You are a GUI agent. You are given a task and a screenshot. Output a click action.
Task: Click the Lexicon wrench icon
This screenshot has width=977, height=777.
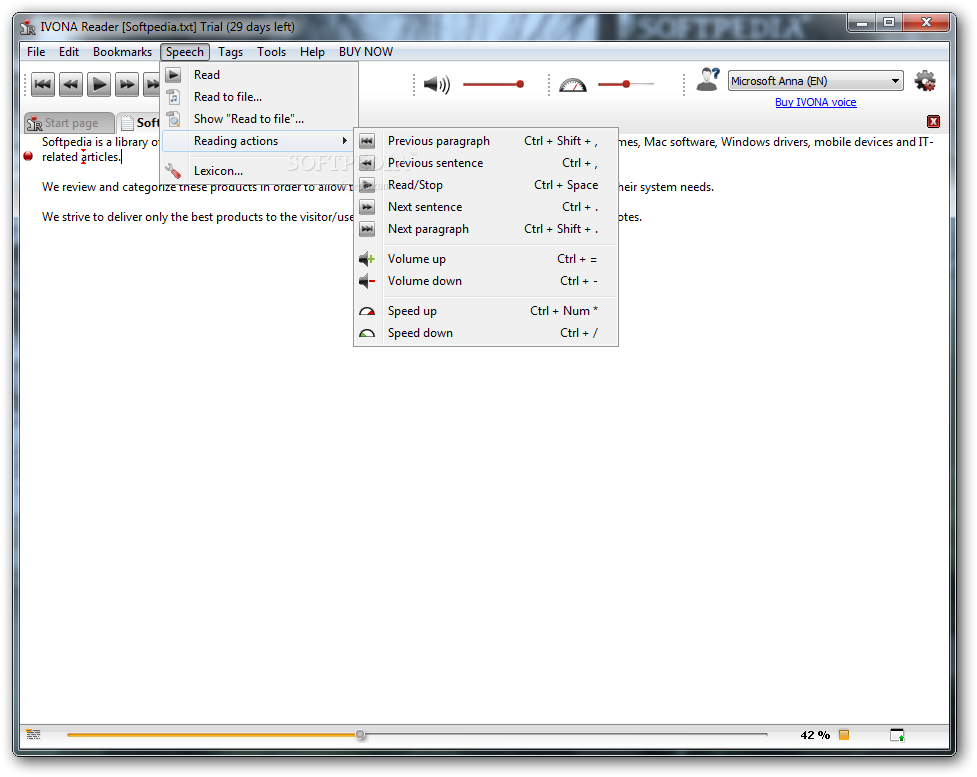pos(173,171)
